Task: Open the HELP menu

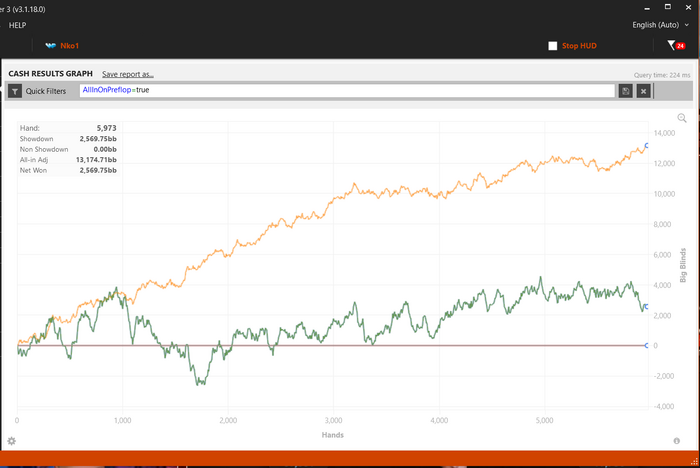Action: coord(17,25)
